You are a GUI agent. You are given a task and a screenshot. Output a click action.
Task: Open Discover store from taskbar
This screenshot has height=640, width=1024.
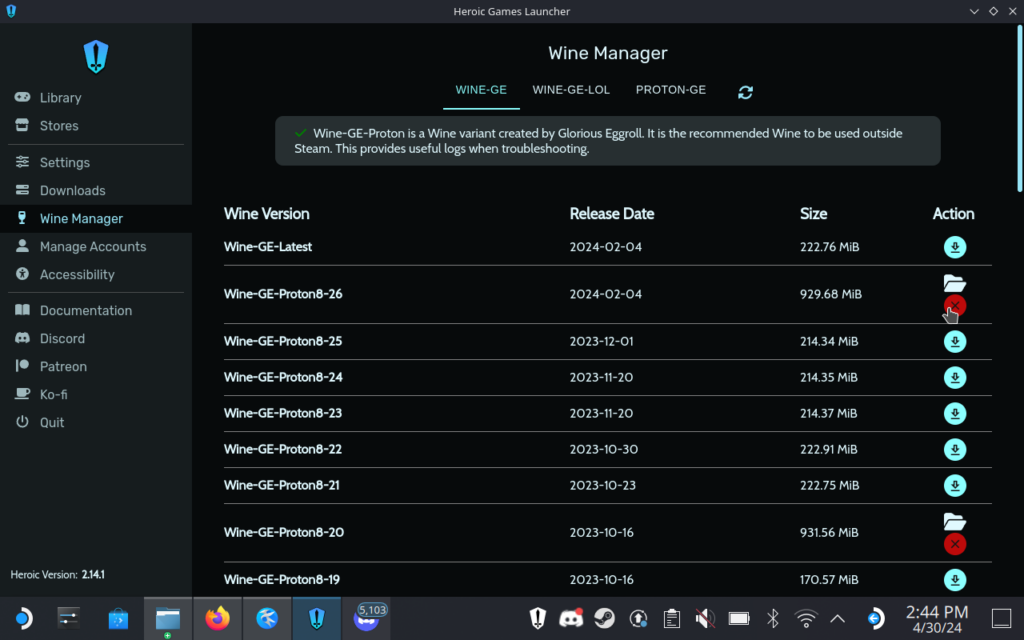(x=118, y=618)
